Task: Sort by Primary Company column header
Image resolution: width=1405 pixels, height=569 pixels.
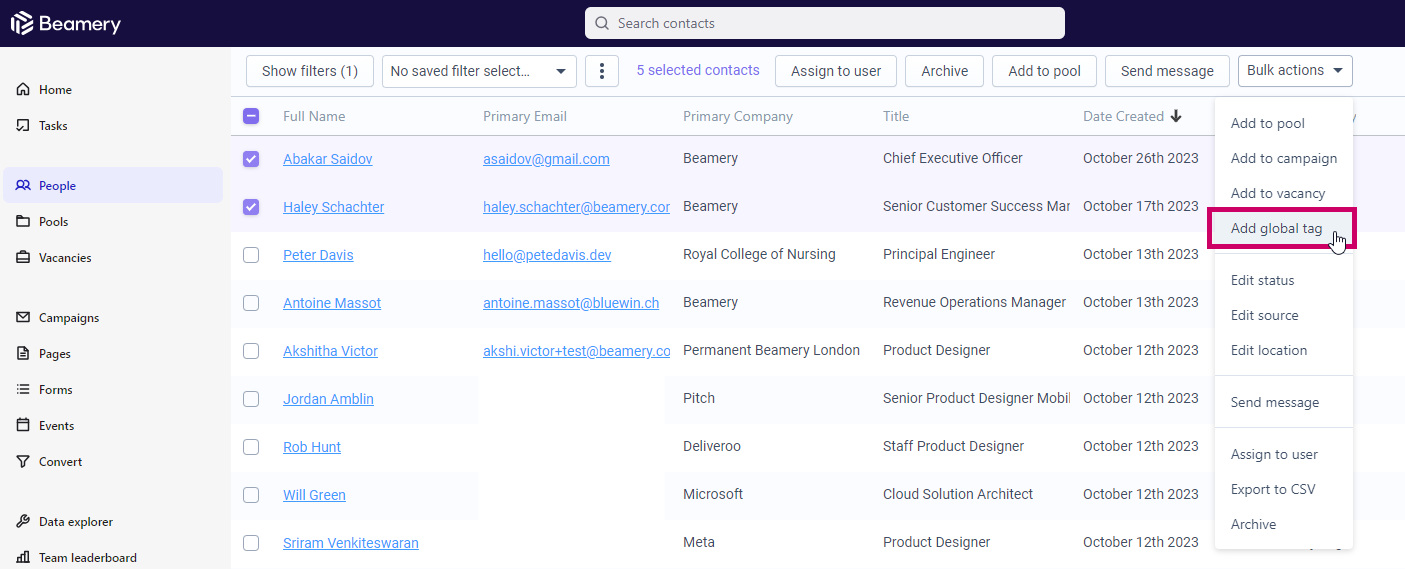Action: click(x=738, y=116)
